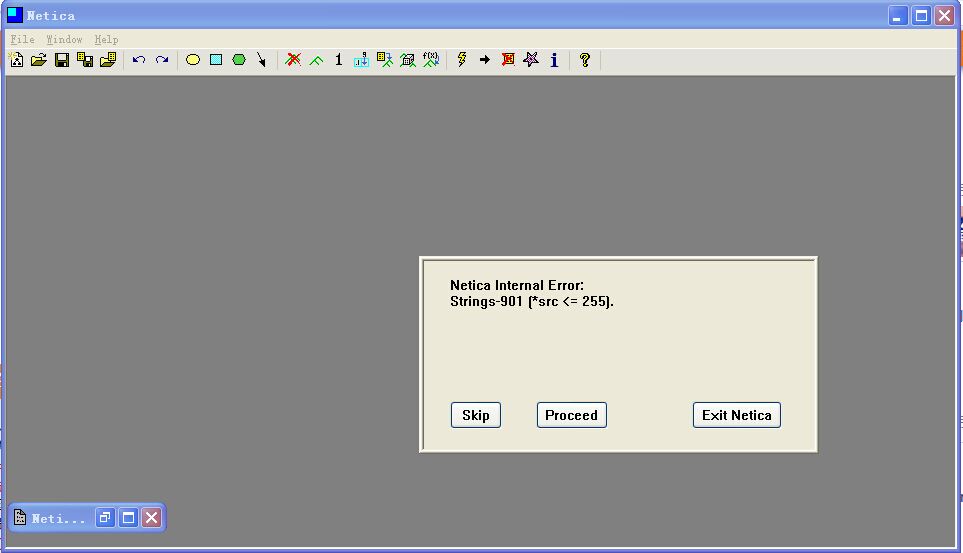Open help with the yellow question mark icon
The height and width of the screenshot is (553, 963).
pyautogui.click(x=585, y=60)
